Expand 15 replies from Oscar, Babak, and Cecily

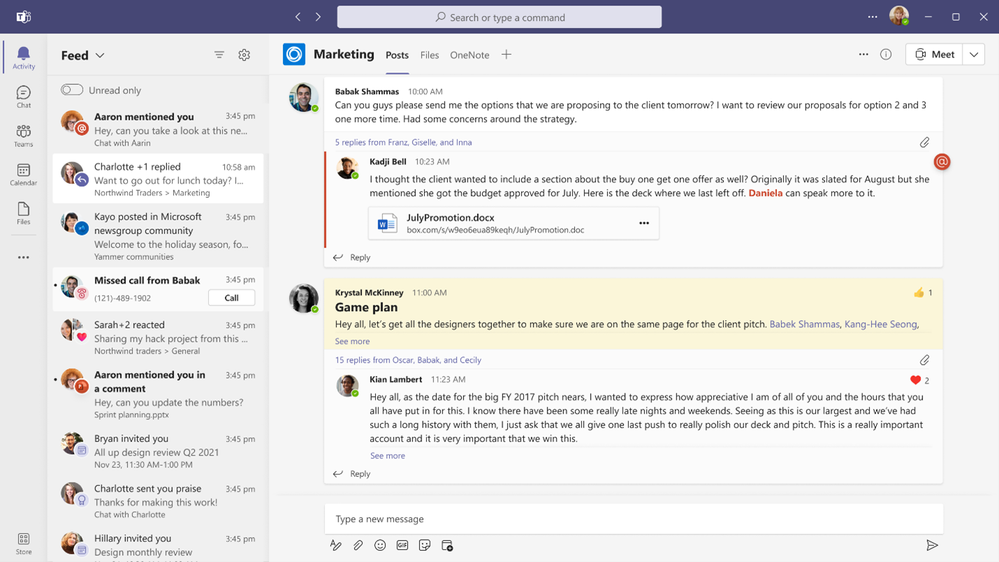(408, 360)
